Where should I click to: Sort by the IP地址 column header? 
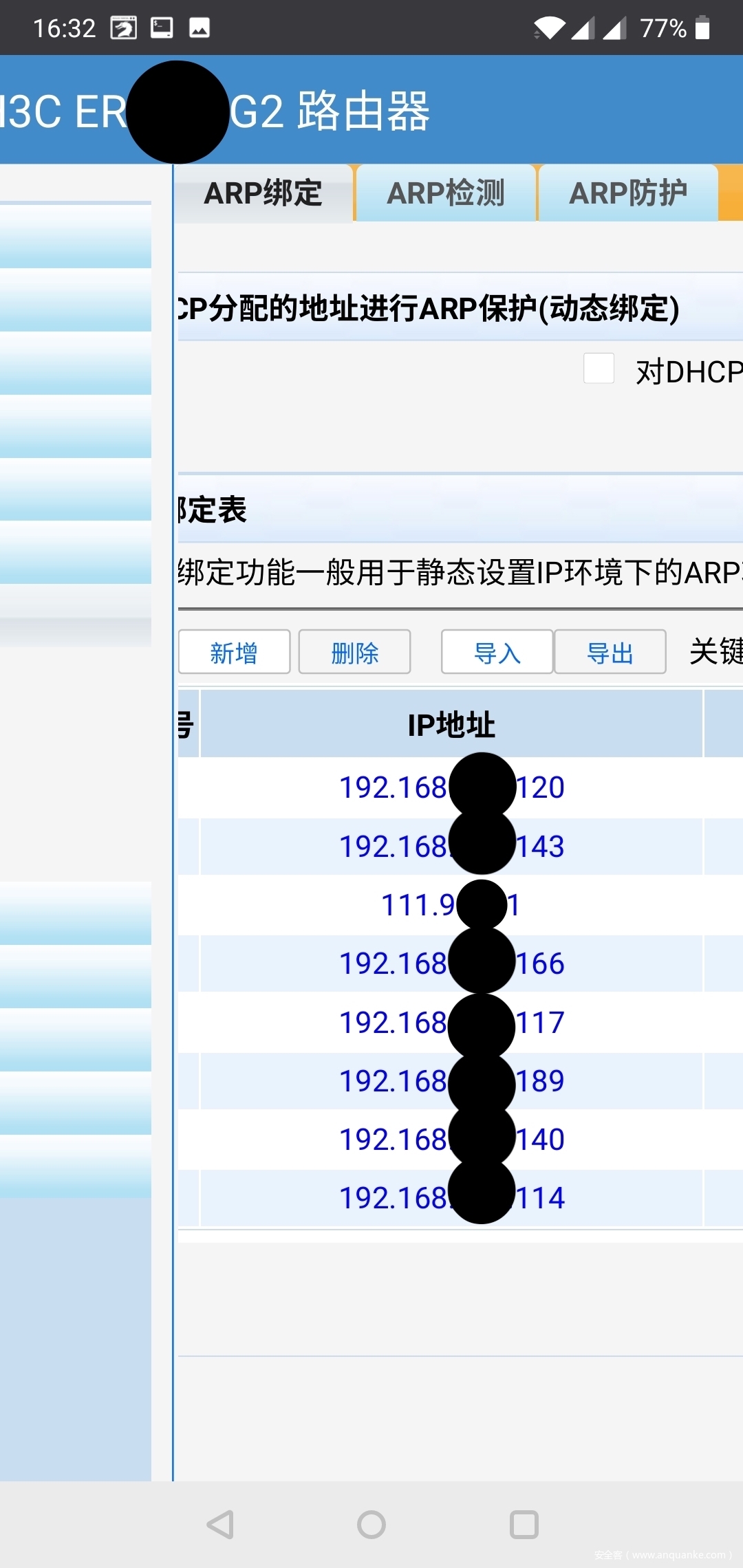(x=451, y=724)
